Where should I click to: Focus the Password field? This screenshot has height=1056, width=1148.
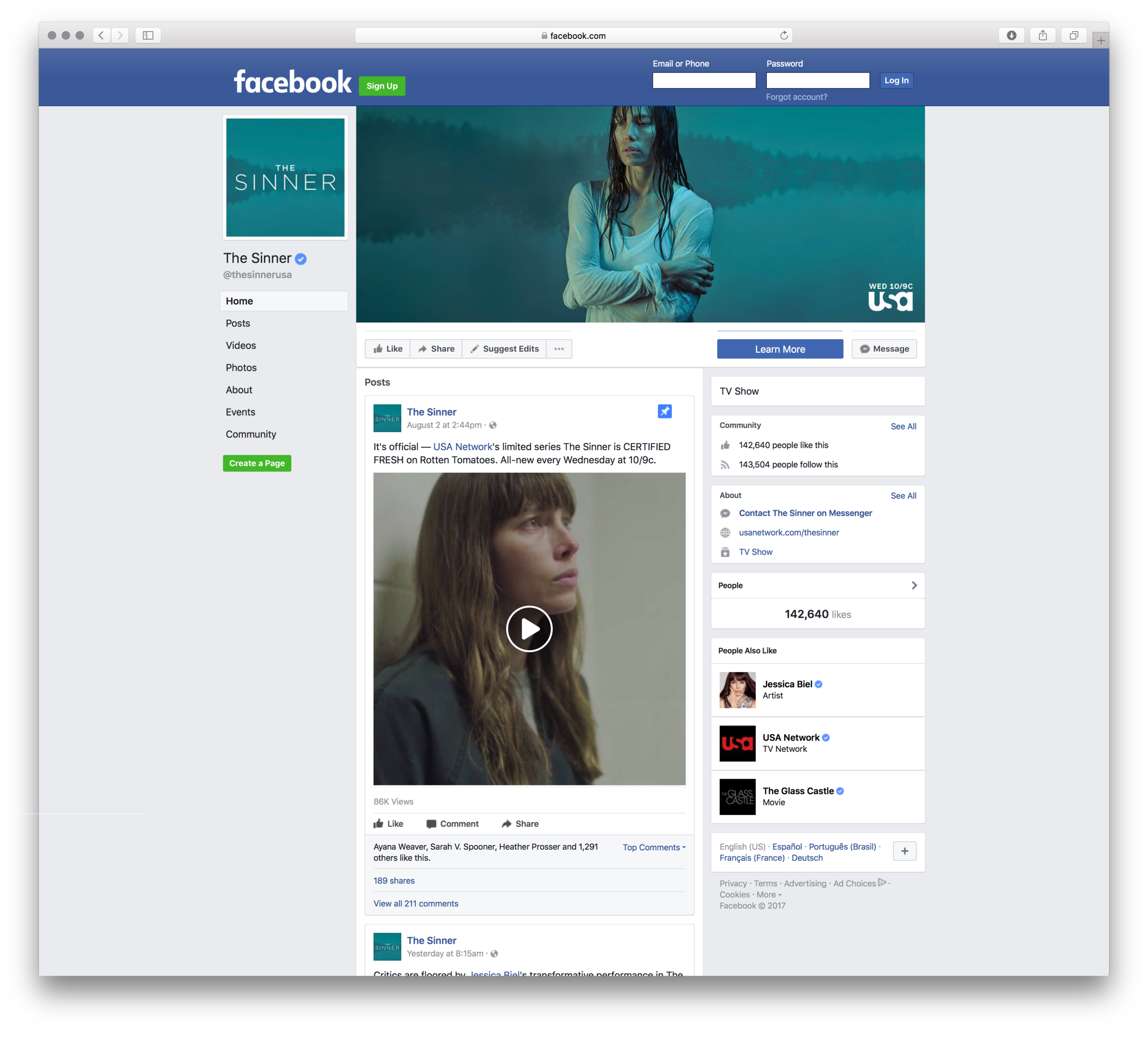(x=818, y=80)
